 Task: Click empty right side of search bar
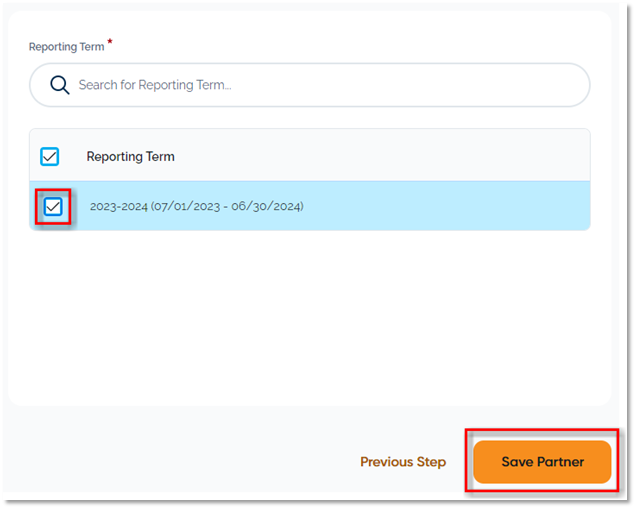point(450,85)
